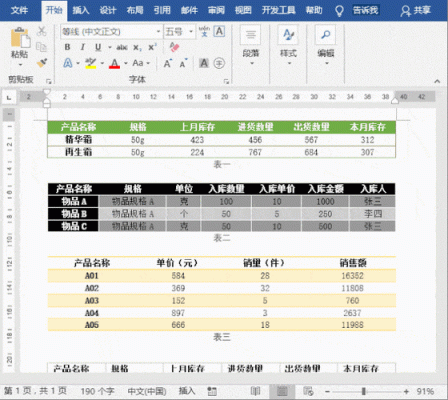Click the Enclose Characters circle icon
Viewport: 448px width, 400px height.
tap(219, 63)
